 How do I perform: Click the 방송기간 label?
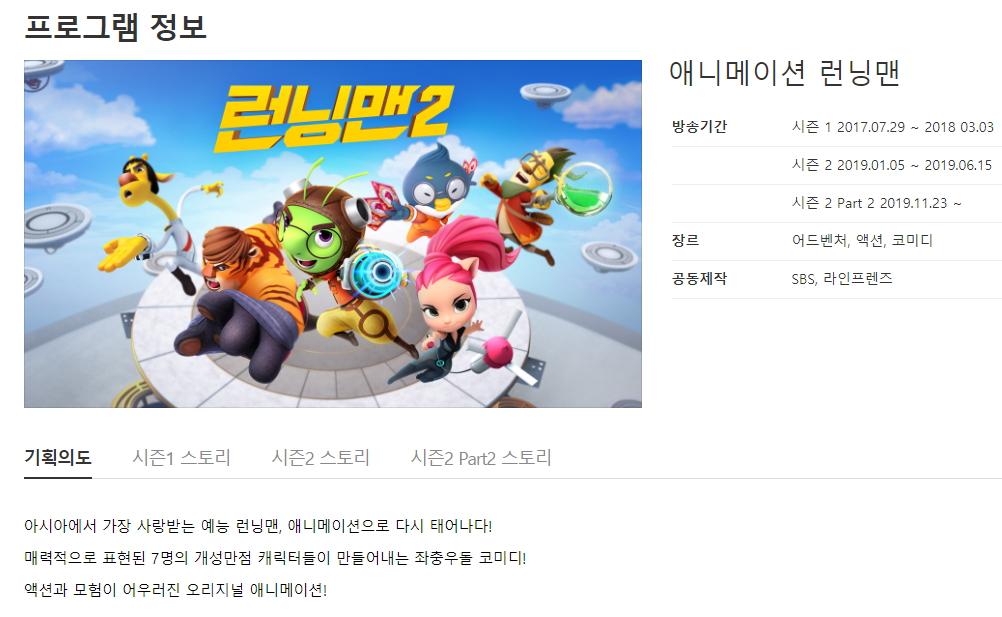click(699, 126)
